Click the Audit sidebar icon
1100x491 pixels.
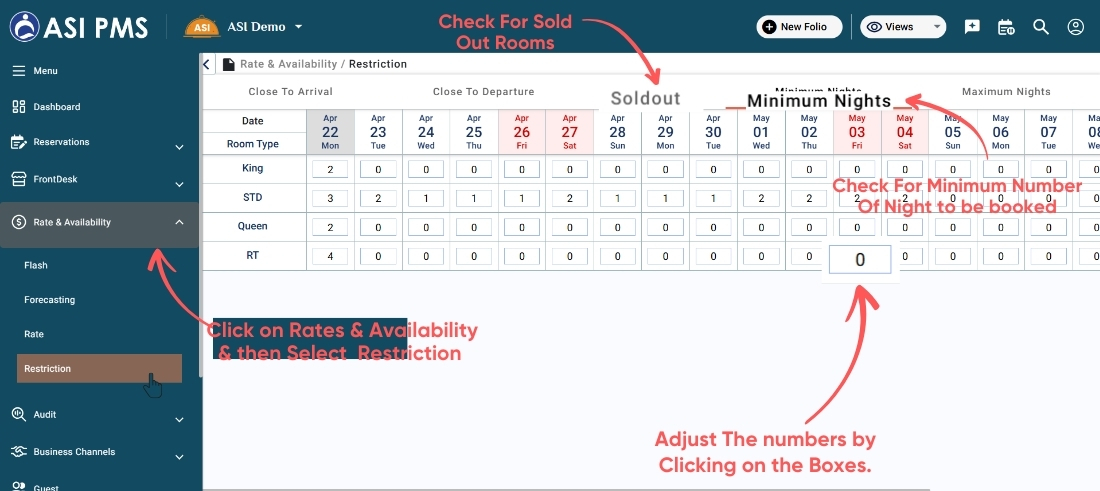click(x=18, y=414)
